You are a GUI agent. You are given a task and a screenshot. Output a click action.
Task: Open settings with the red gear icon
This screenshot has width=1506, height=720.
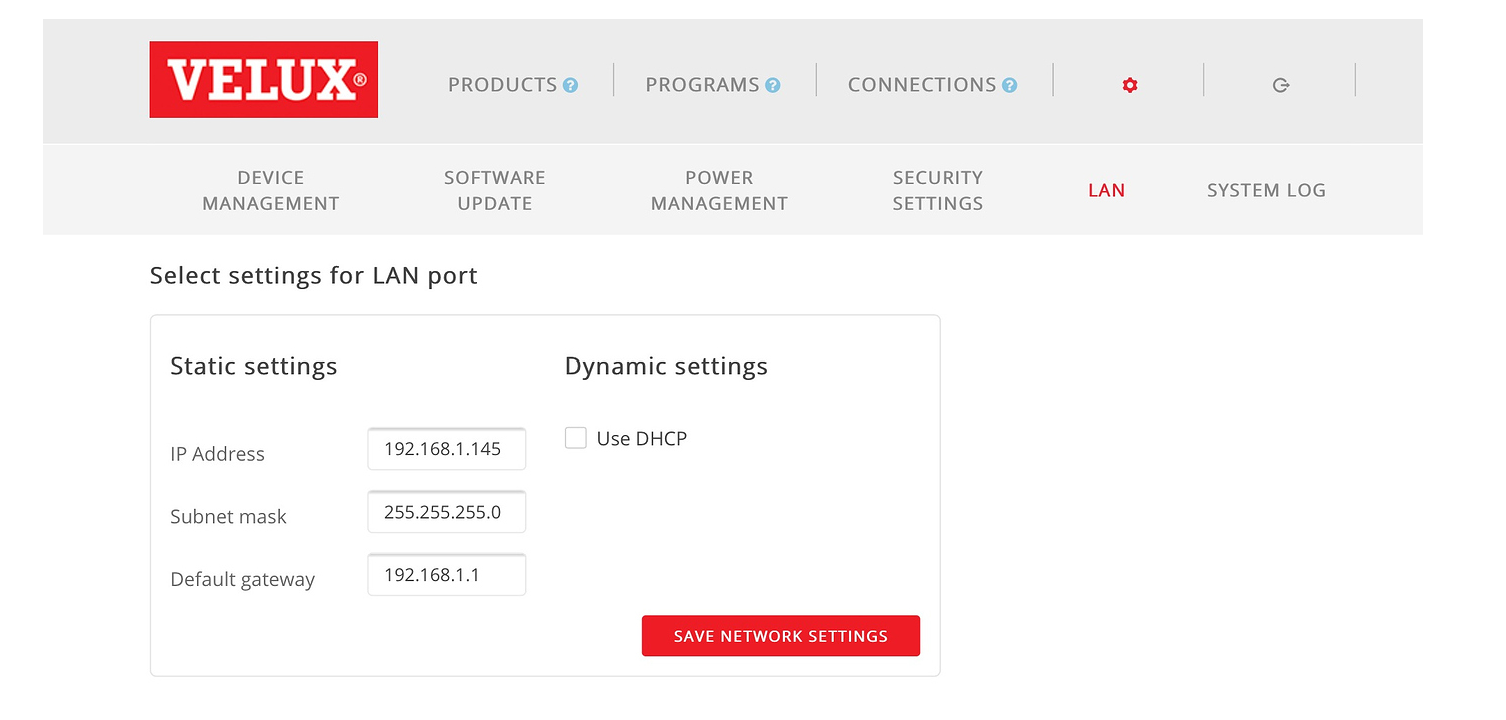[x=1130, y=86]
